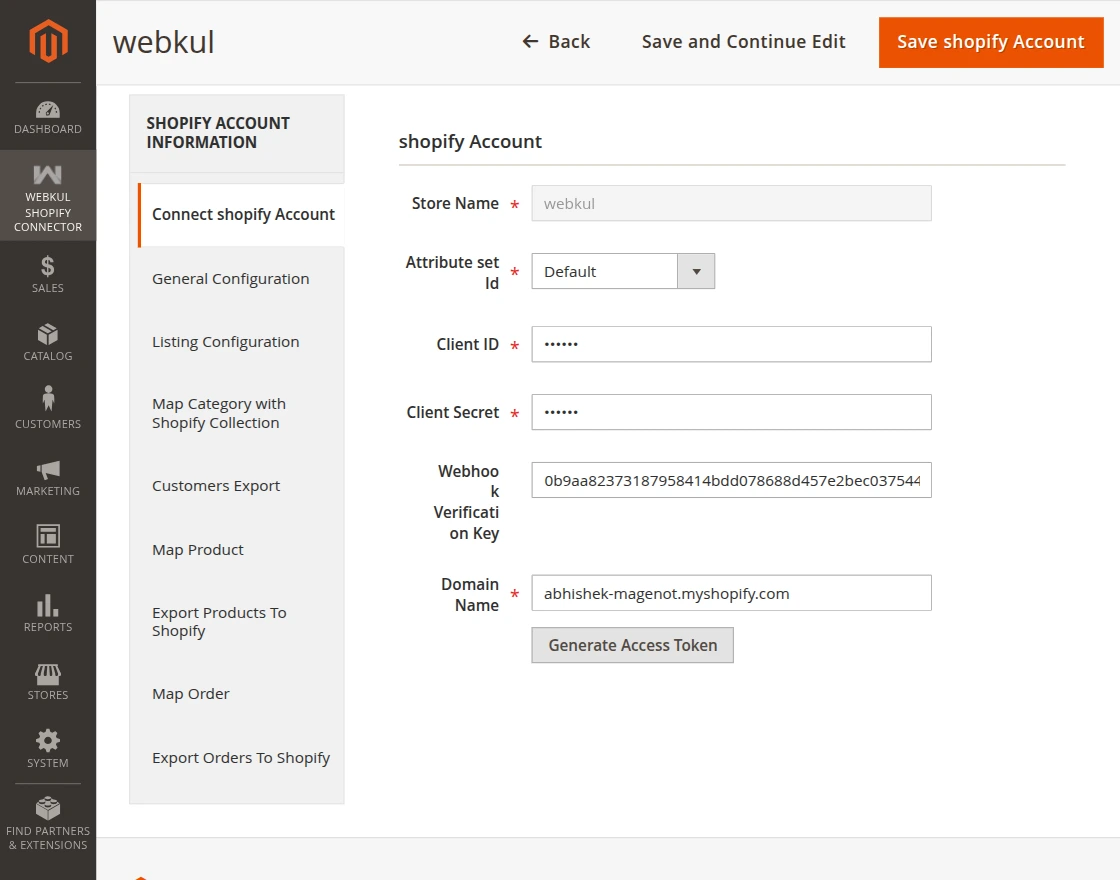
Task: Open the Reports bar chart icon
Action: 48,605
